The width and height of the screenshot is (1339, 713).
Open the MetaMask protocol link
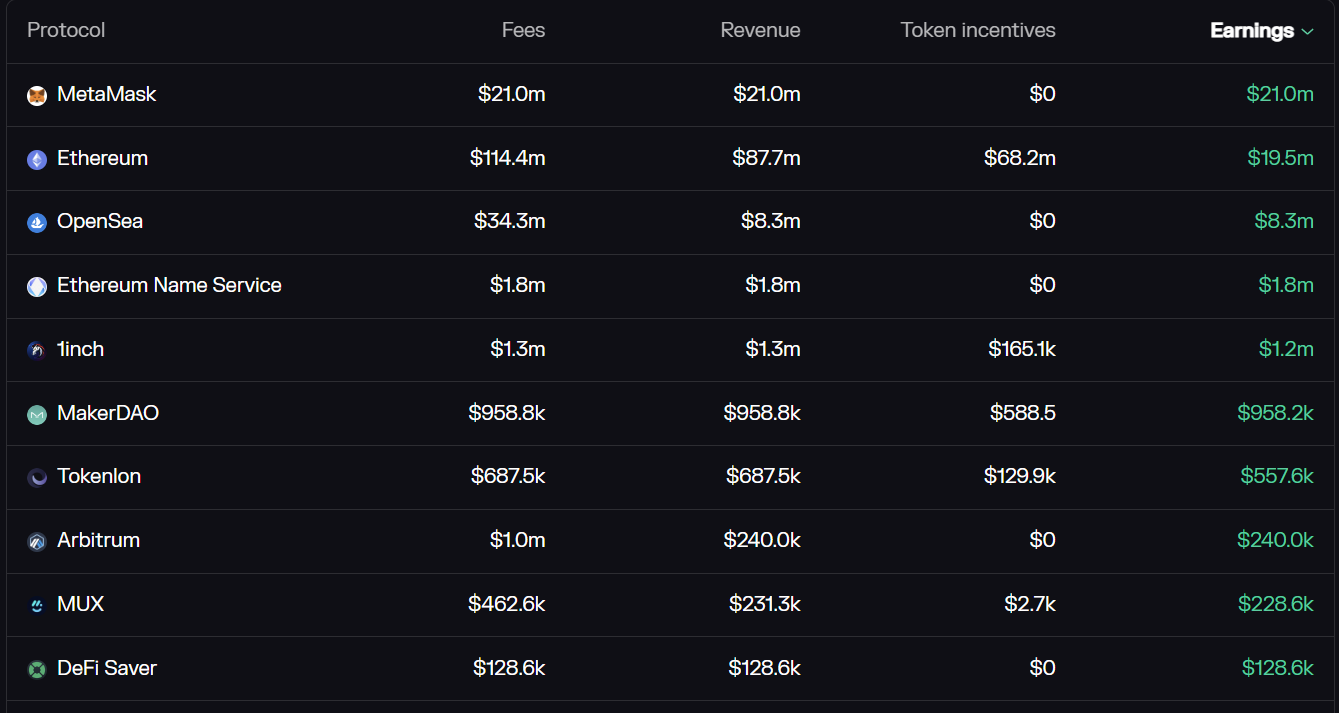point(106,95)
